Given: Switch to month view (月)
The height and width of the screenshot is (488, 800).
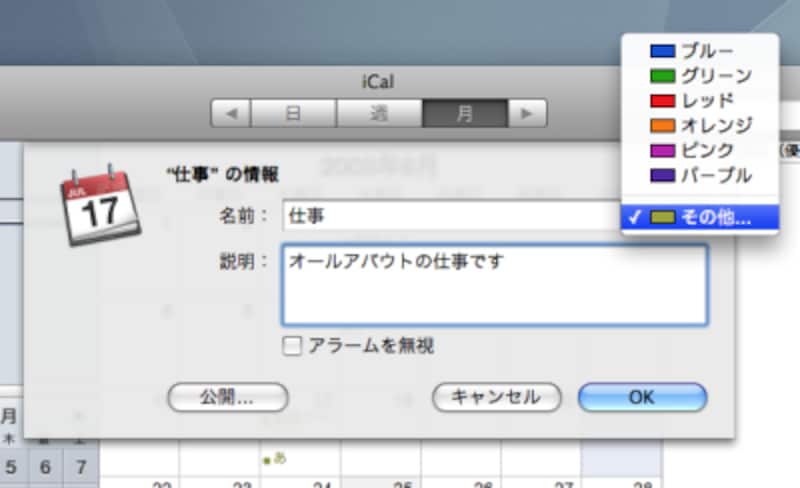Looking at the screenshot, I should [465, 113].
